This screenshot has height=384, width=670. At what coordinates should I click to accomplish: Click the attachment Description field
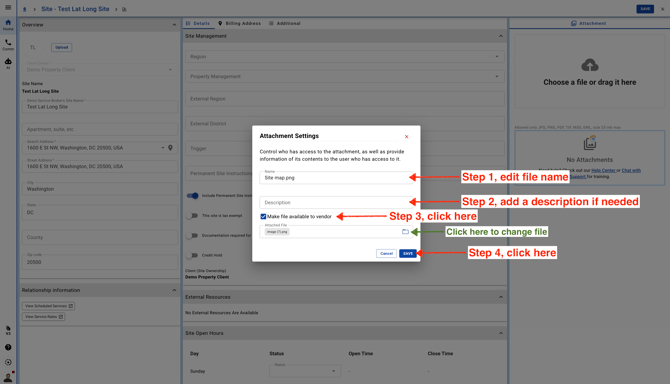(x=336, y=202)
